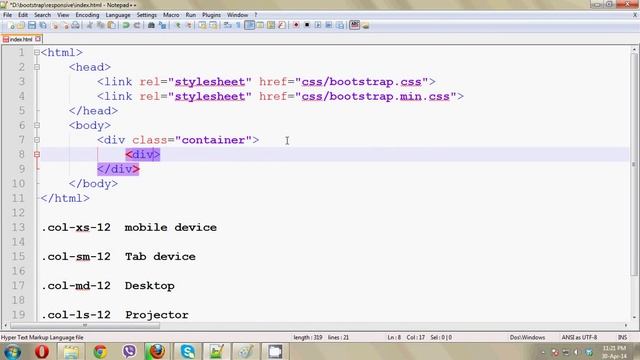Click the Copy toolbar icon
The width and height of the screenshot is (640, 360).
pos(100,25)
